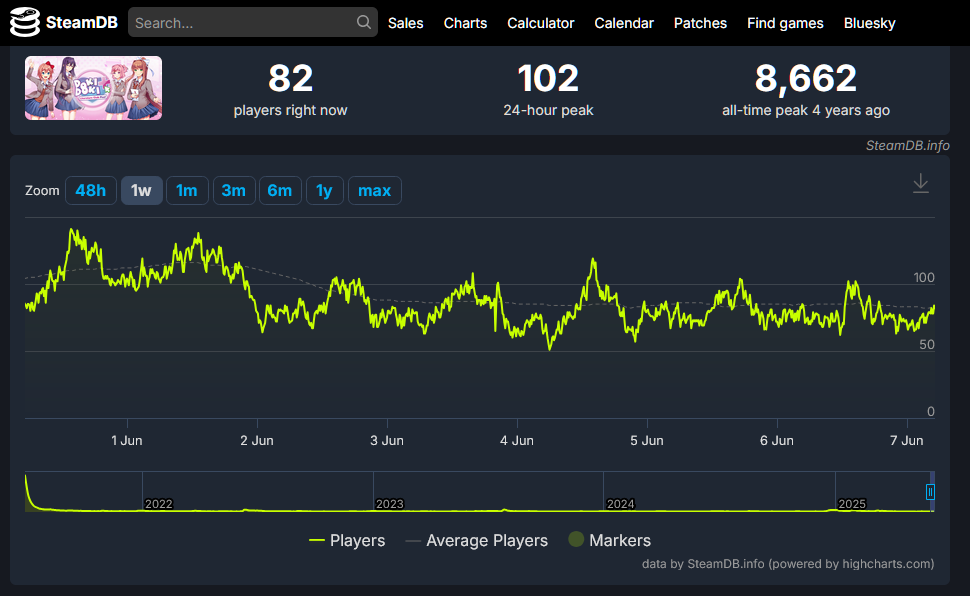Click the highcharts.com data credit text

[788, 564]
